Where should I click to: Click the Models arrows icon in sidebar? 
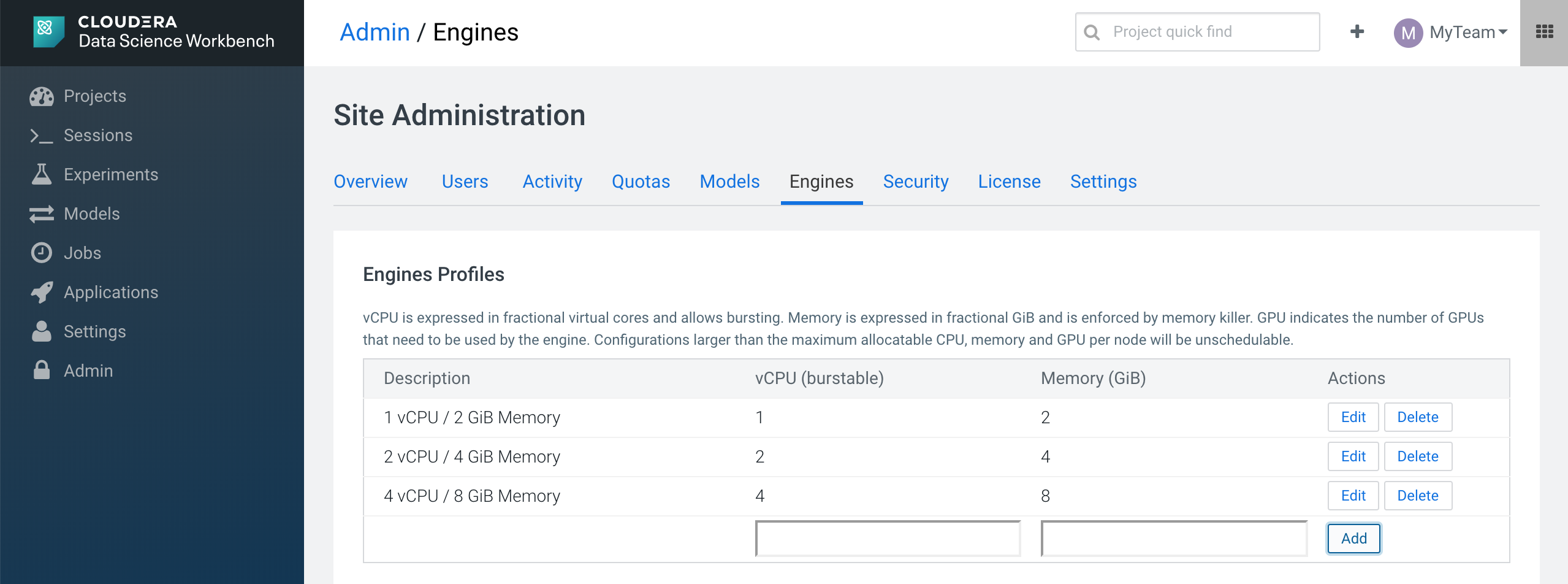click(x=42, y=214)
